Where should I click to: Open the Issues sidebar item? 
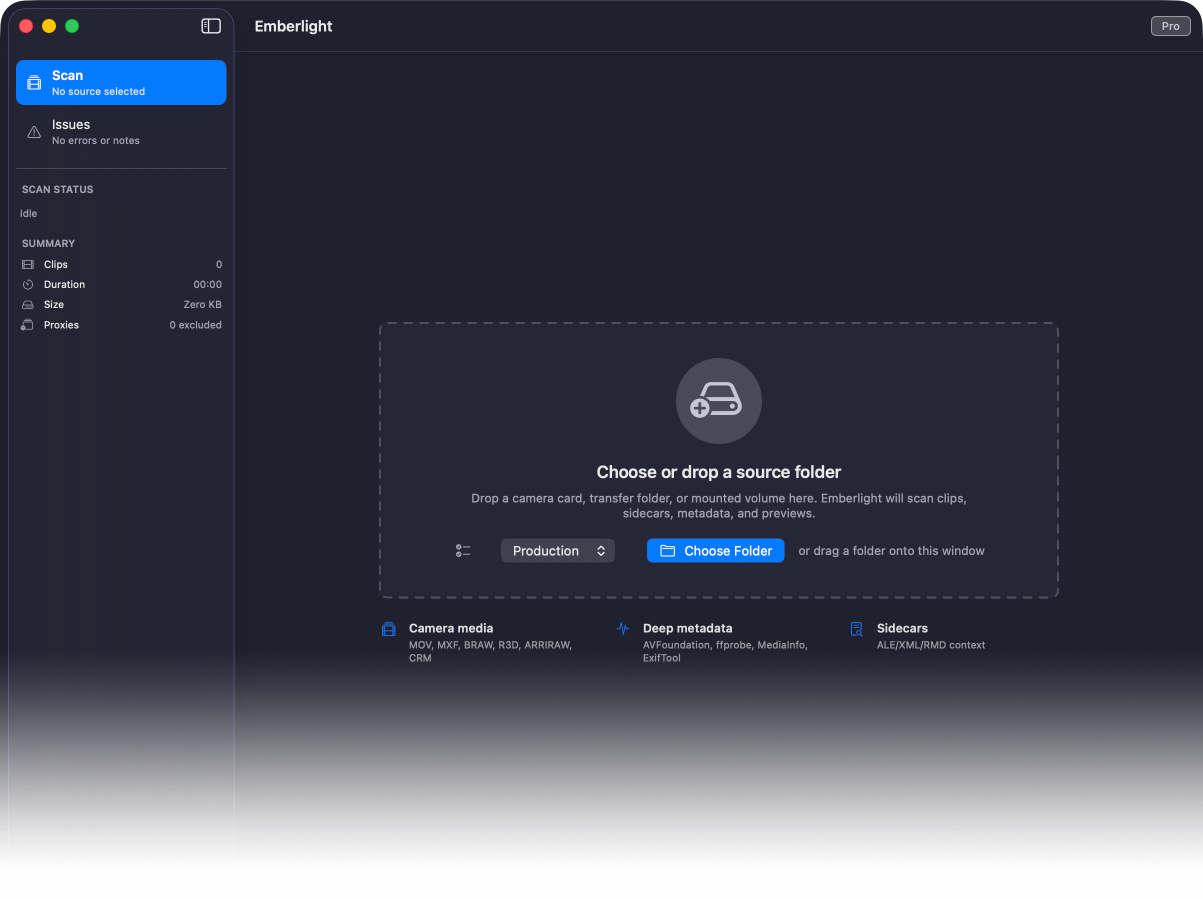(121, 132)
